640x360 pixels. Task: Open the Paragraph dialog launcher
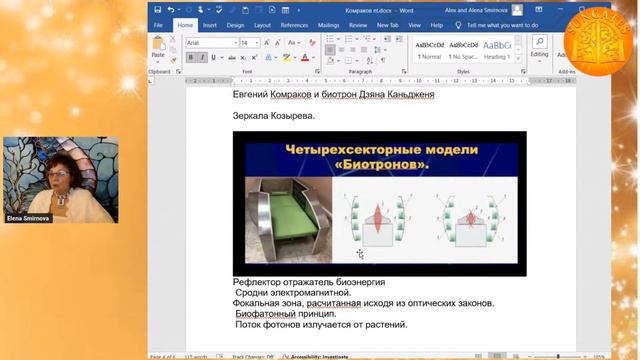404,71
